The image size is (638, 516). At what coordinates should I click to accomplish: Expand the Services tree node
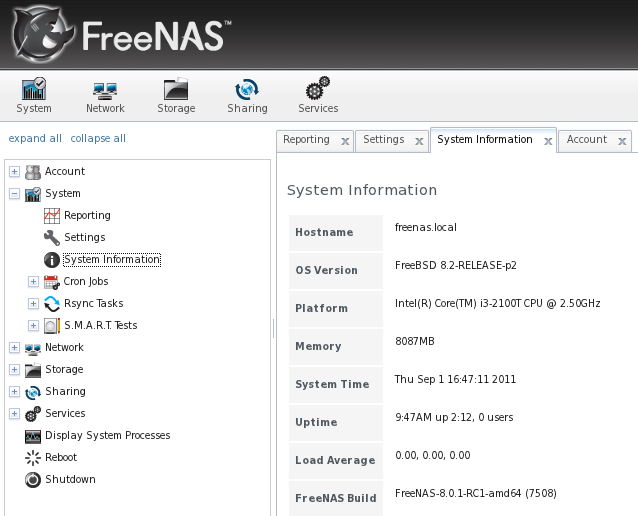pos(14,413)
